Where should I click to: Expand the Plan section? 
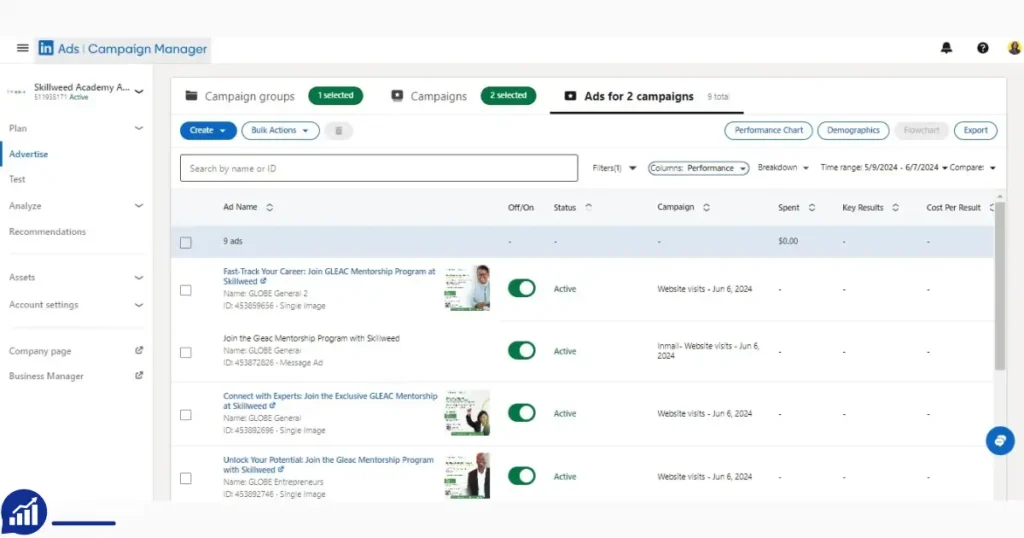pyautogui.click(x=138, y=128)
